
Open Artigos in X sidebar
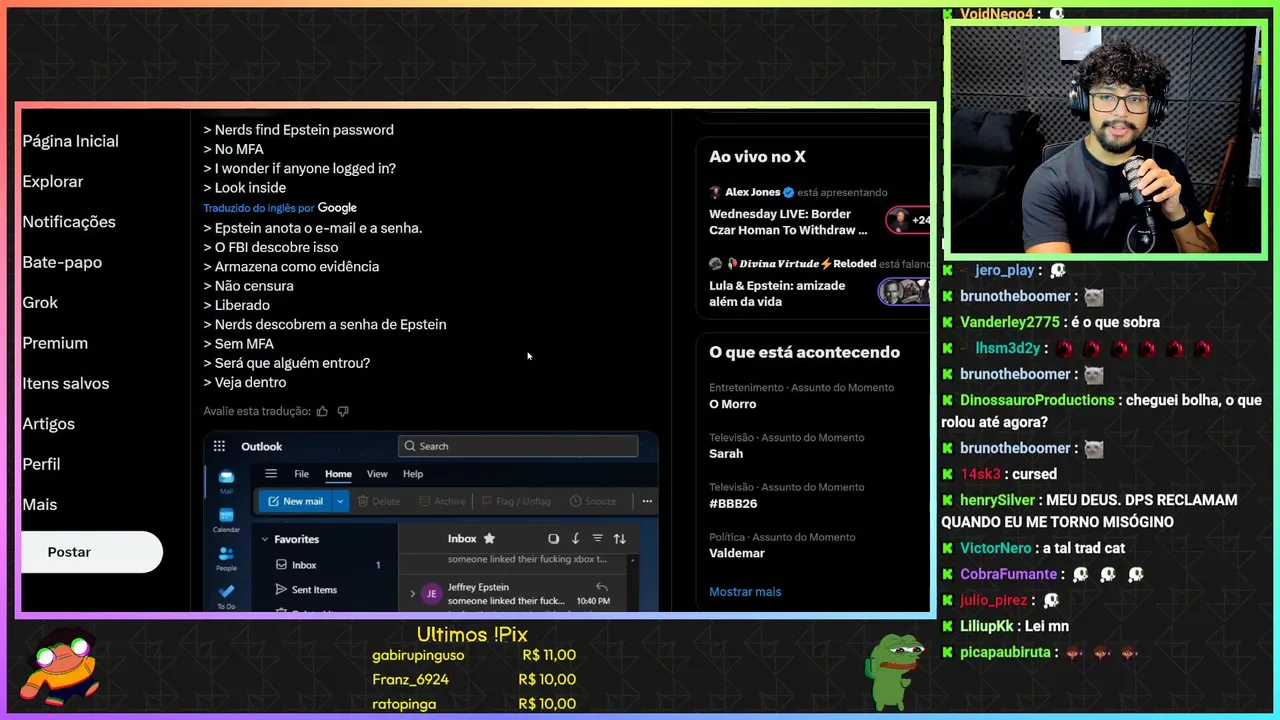[48, 423]
